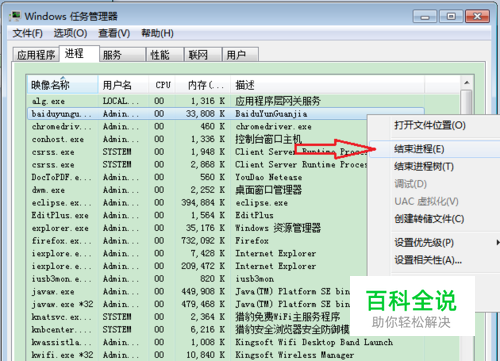Select the javaw.exe *32 process row
The width and height of the screenshot is (500, 361).
point(188,304)
